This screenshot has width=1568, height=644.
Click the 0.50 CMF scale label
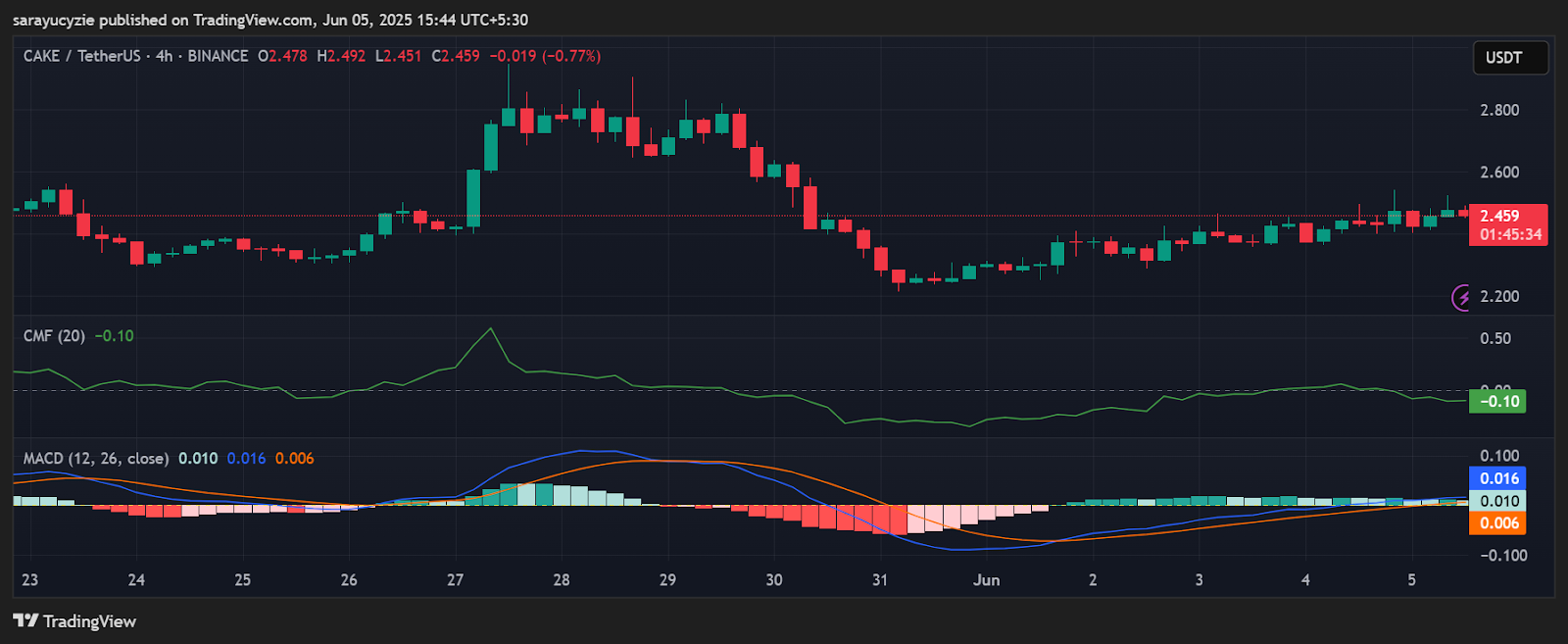coord(1495,338)
